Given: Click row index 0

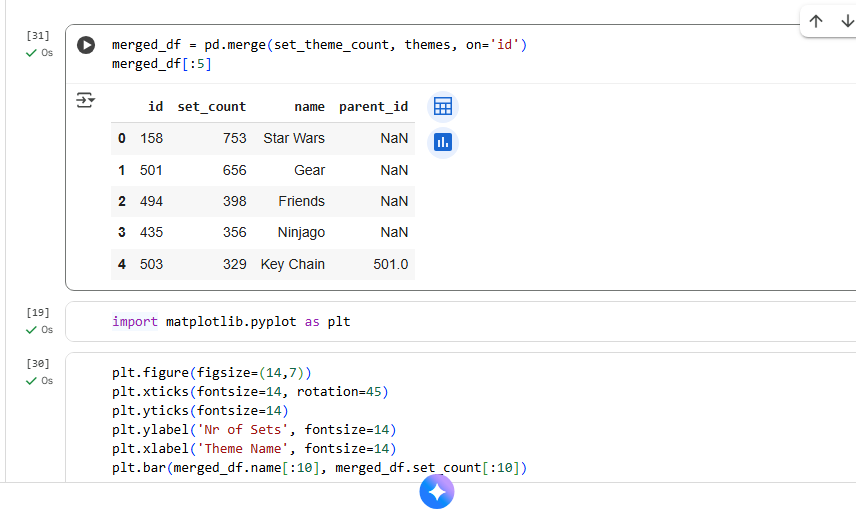Looking at the screenshot, I should (x=122, y=138).
